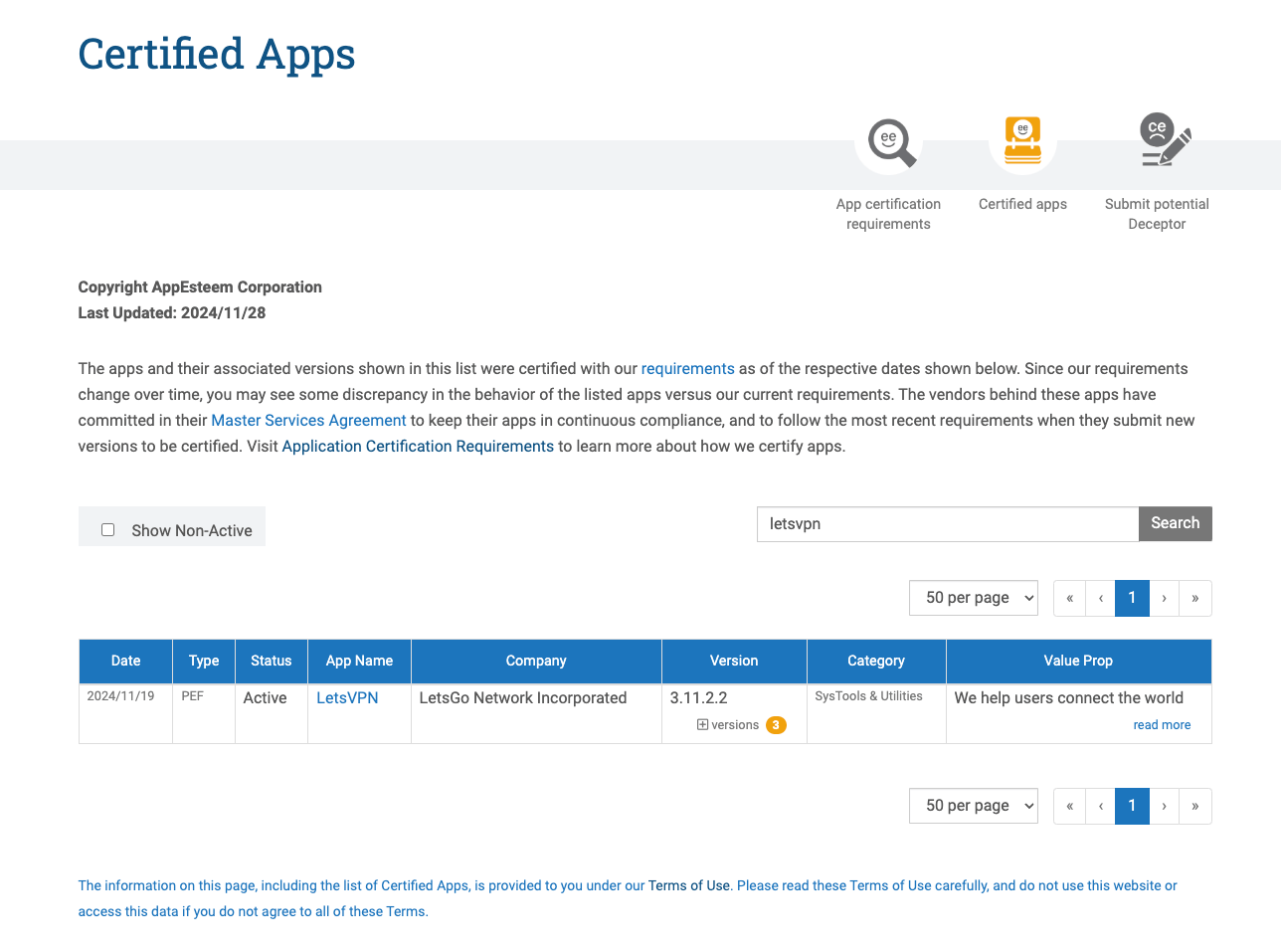Click the search field containing letsvpn
The height and width of the screenshot is (952, 1281).
coord(947,524)
